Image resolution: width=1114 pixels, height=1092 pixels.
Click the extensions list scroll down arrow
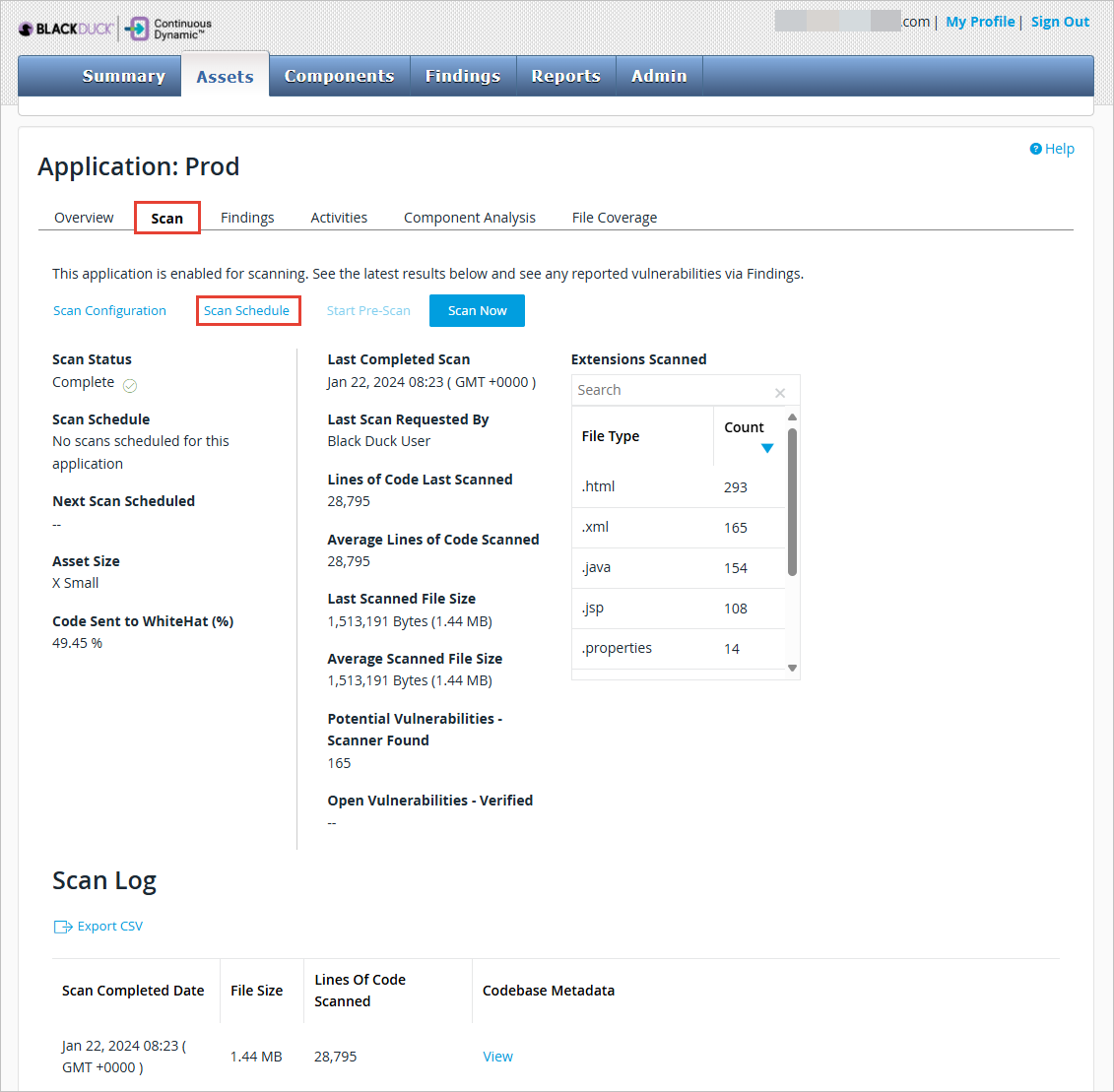click(792, 668)
